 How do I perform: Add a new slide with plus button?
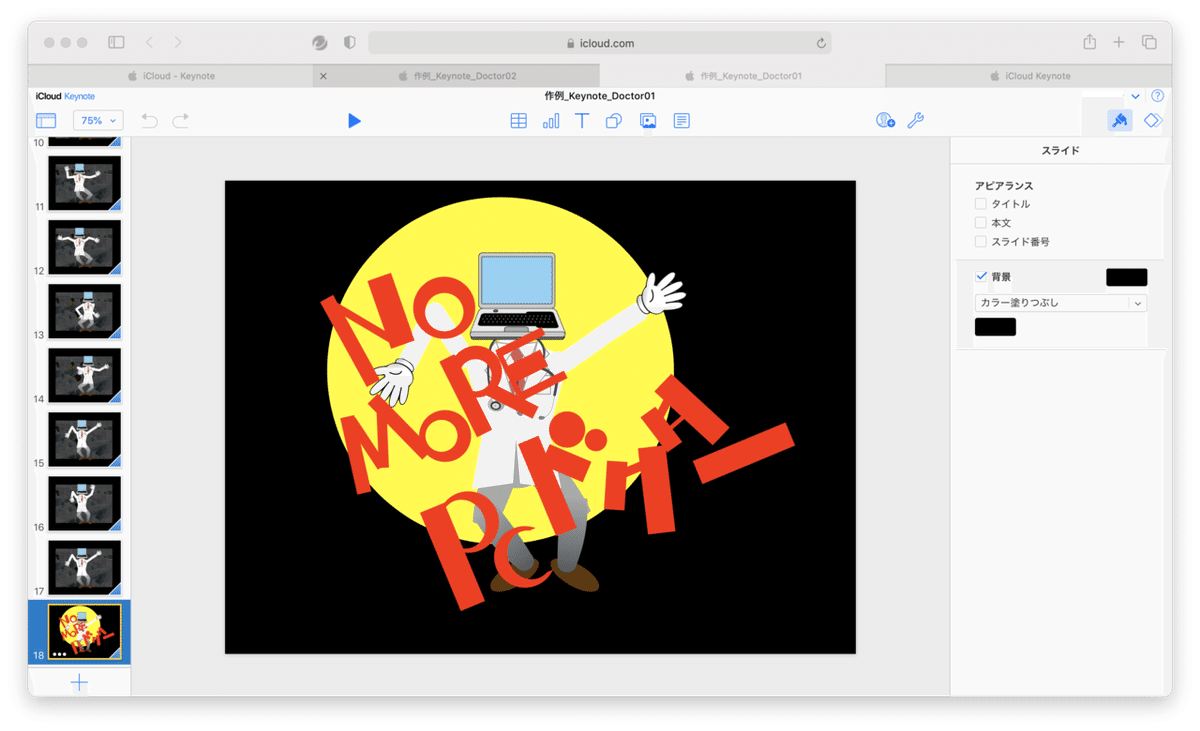coord(79,683)
